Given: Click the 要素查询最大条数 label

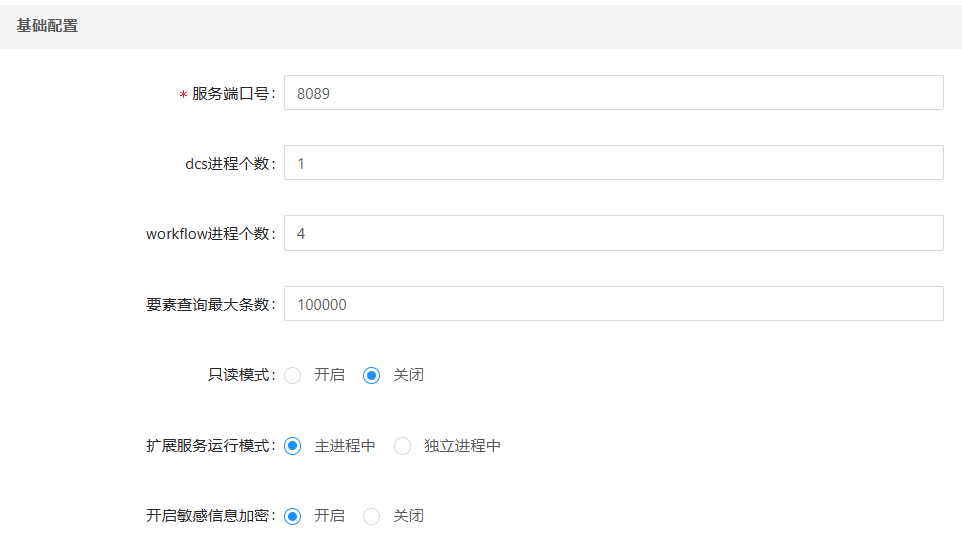Looking at the screenshot, I should click(x=209, y=305).
